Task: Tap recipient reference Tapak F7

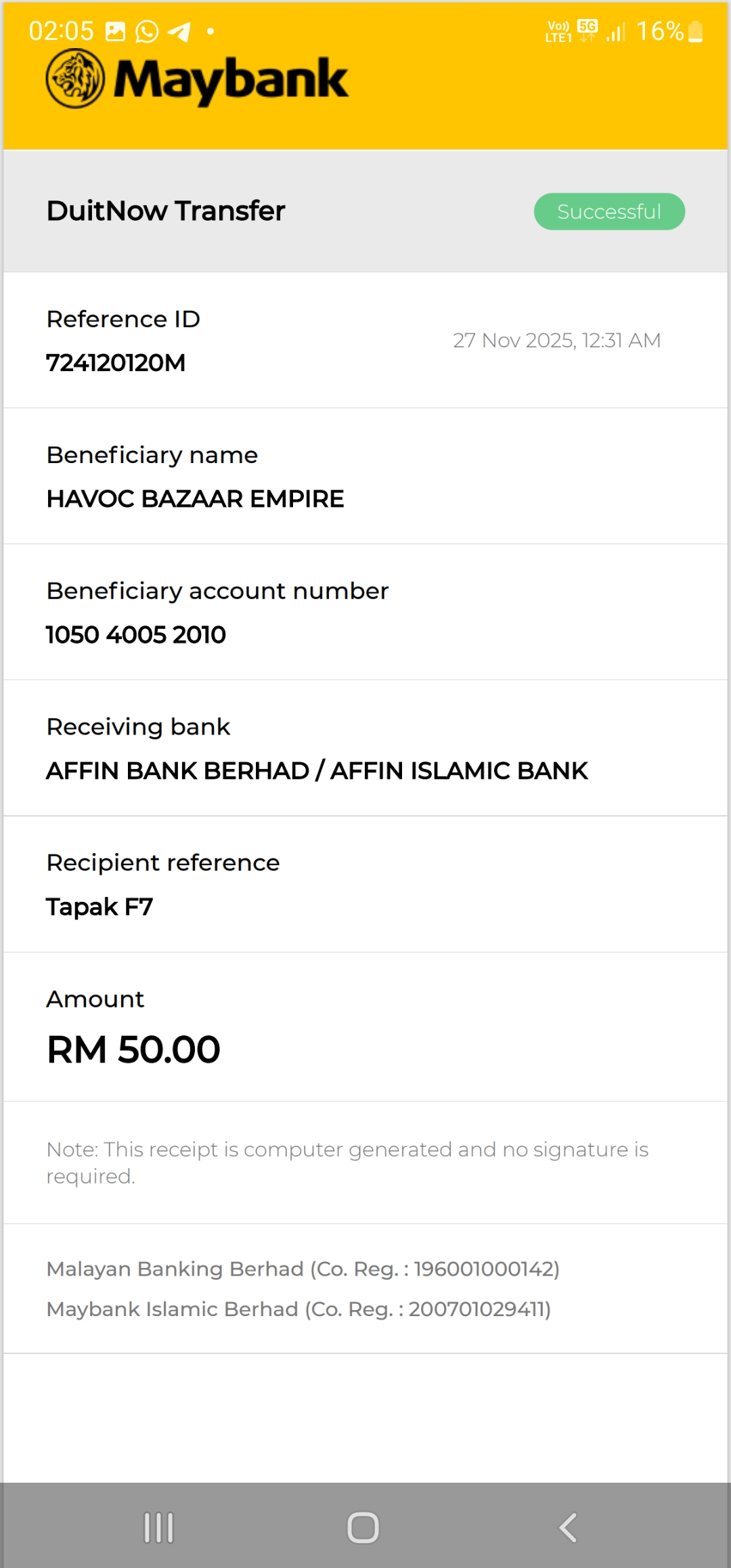Action: click(x=99, y=907)
